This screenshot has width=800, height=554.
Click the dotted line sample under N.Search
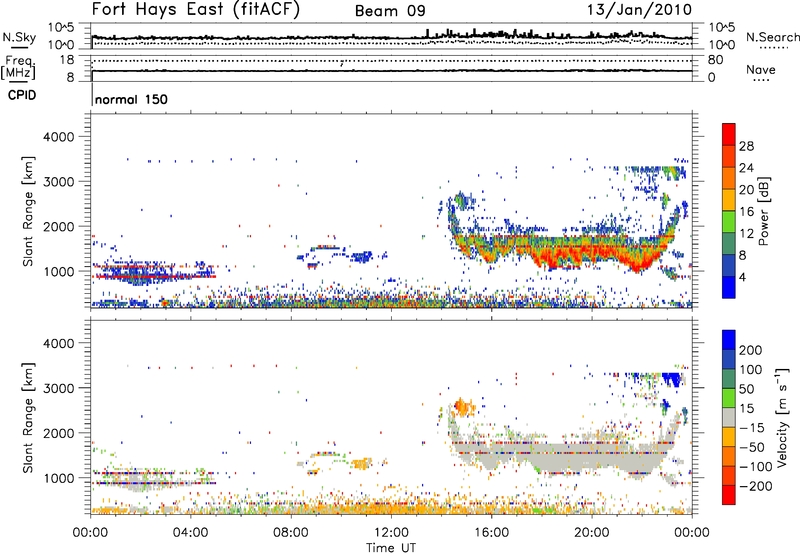click(x=774, y=48)
